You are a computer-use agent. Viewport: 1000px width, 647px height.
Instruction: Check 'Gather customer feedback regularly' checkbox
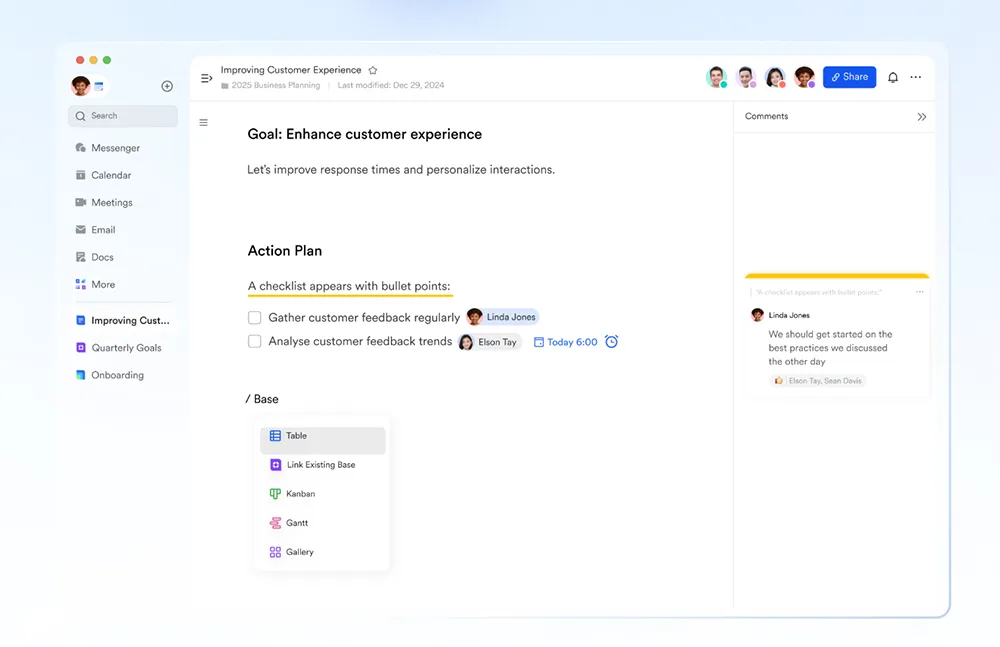pos(255,318)
